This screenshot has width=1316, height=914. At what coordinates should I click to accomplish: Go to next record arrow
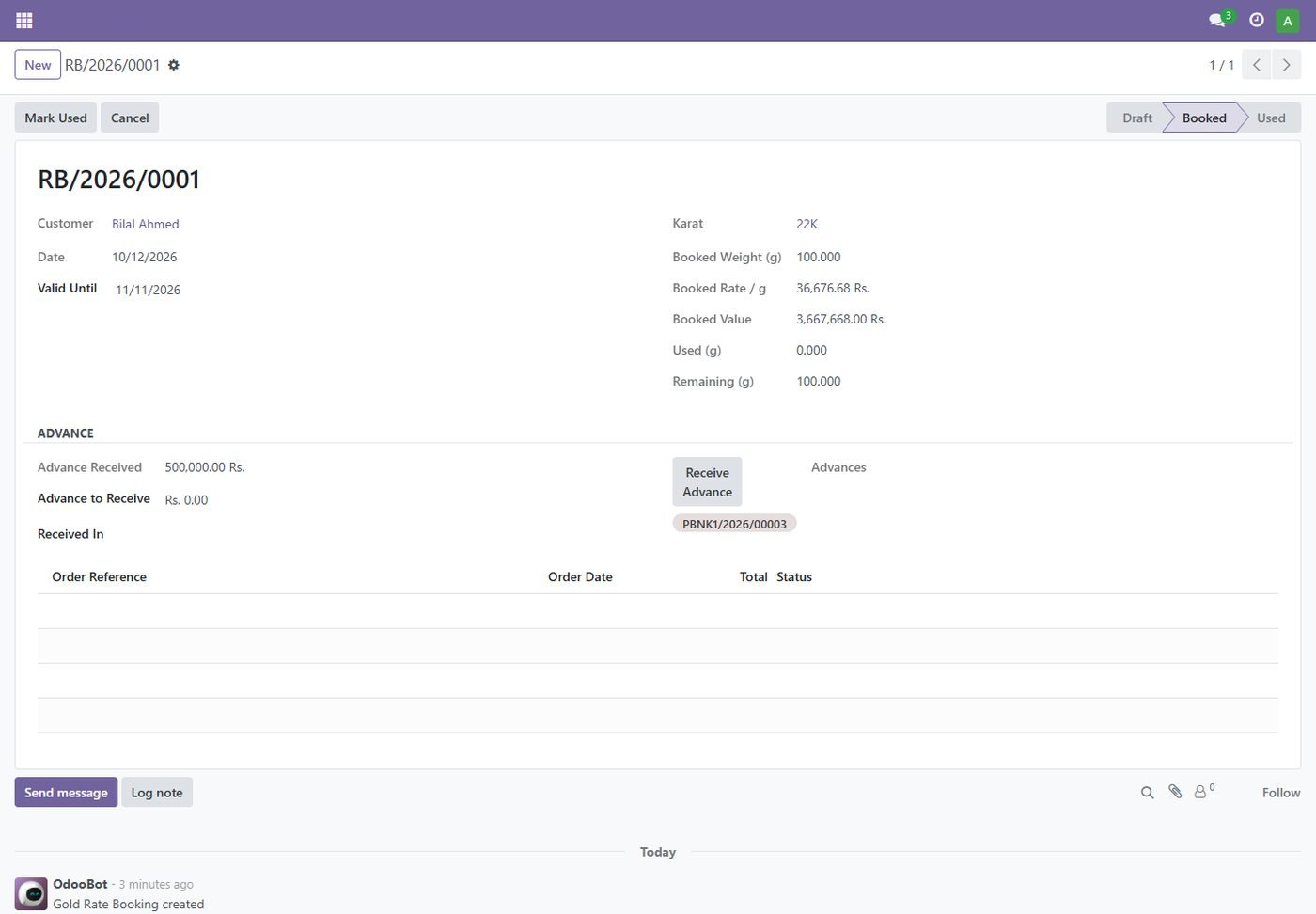tap(1287, 65)
